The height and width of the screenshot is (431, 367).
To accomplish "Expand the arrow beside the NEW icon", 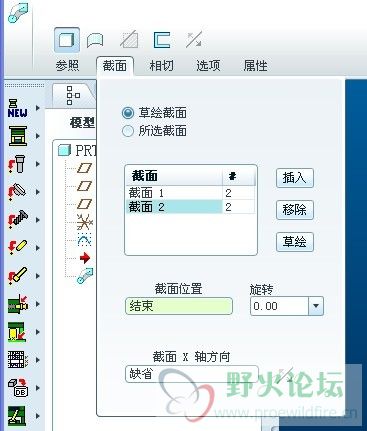I will coord(38,108).
